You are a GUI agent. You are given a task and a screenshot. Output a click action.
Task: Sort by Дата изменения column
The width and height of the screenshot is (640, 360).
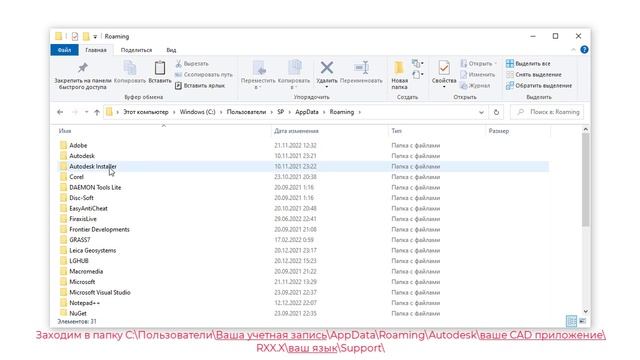(296, 131)
